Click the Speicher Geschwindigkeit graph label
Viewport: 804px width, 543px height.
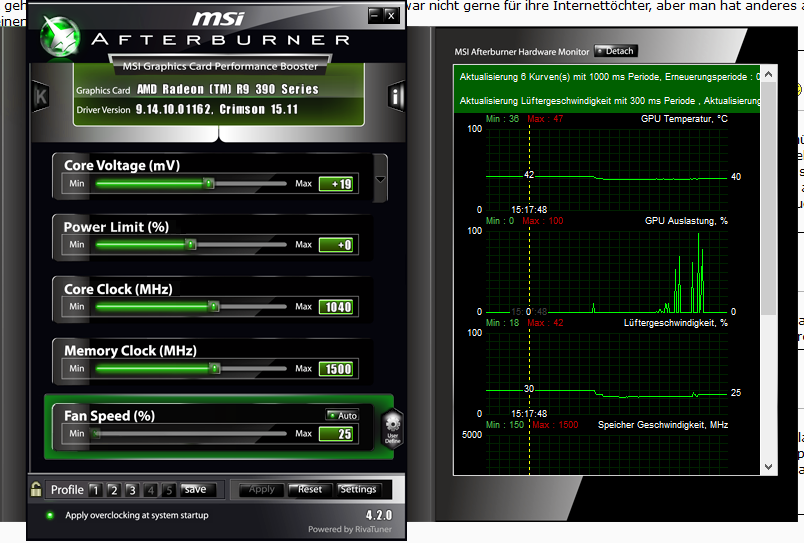(x=663, y=425)
